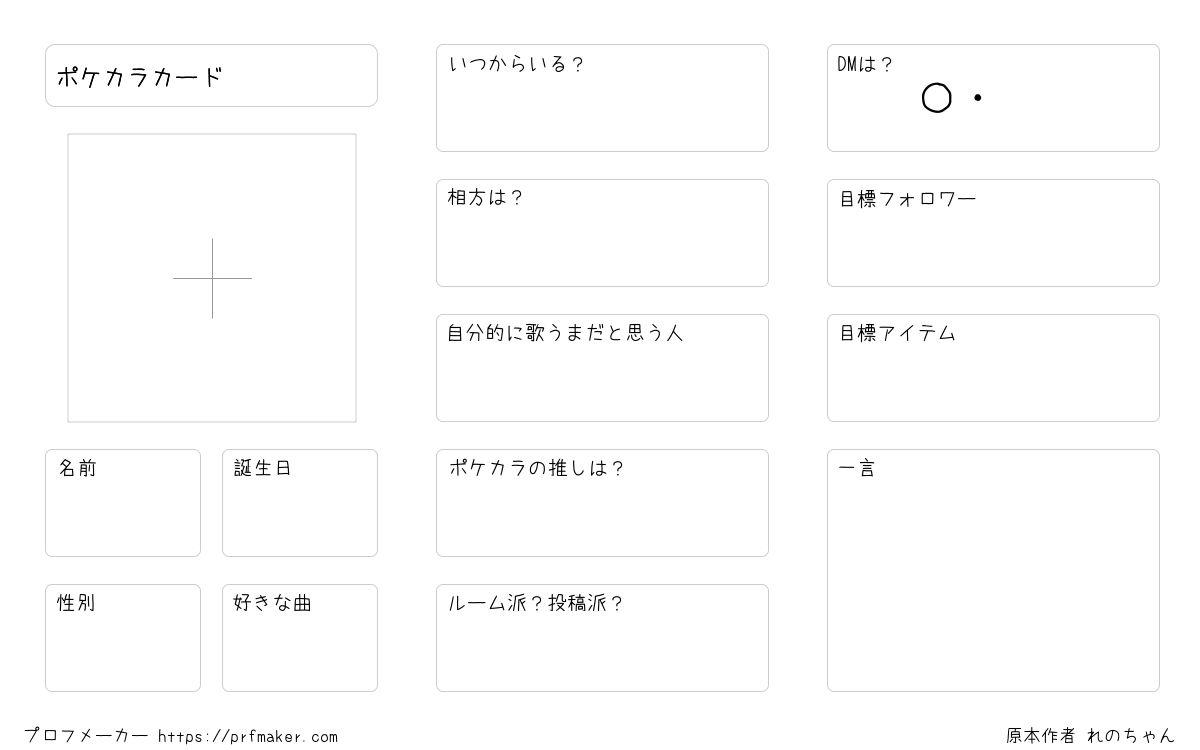Click the large 一言 comment box

993,570
